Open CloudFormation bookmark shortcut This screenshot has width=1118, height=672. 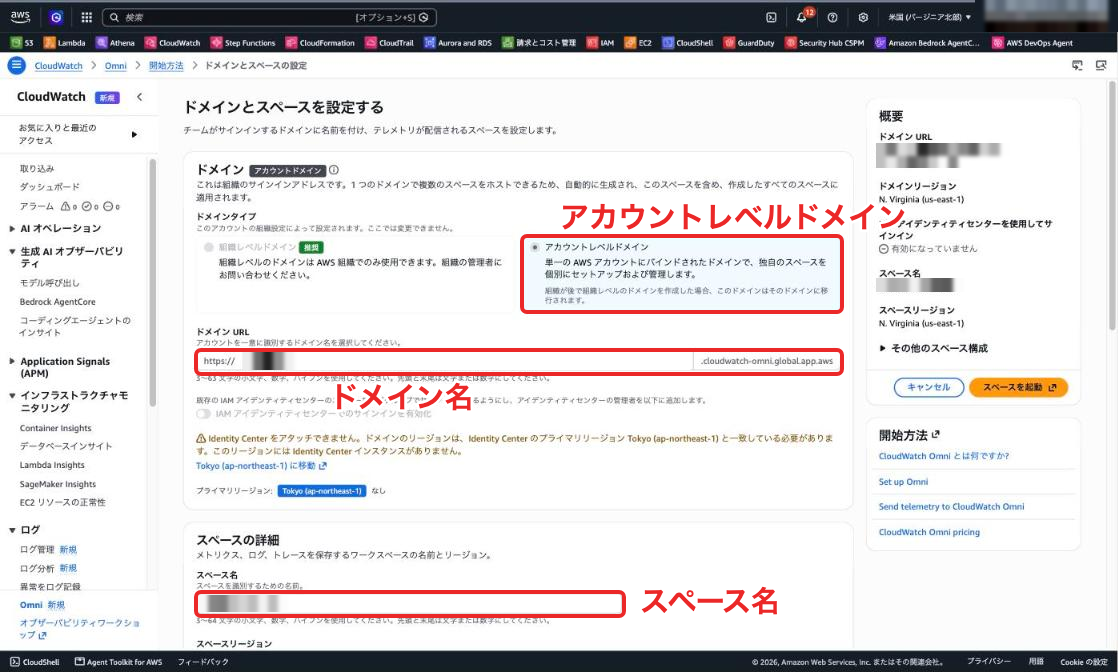coord(320,43)
